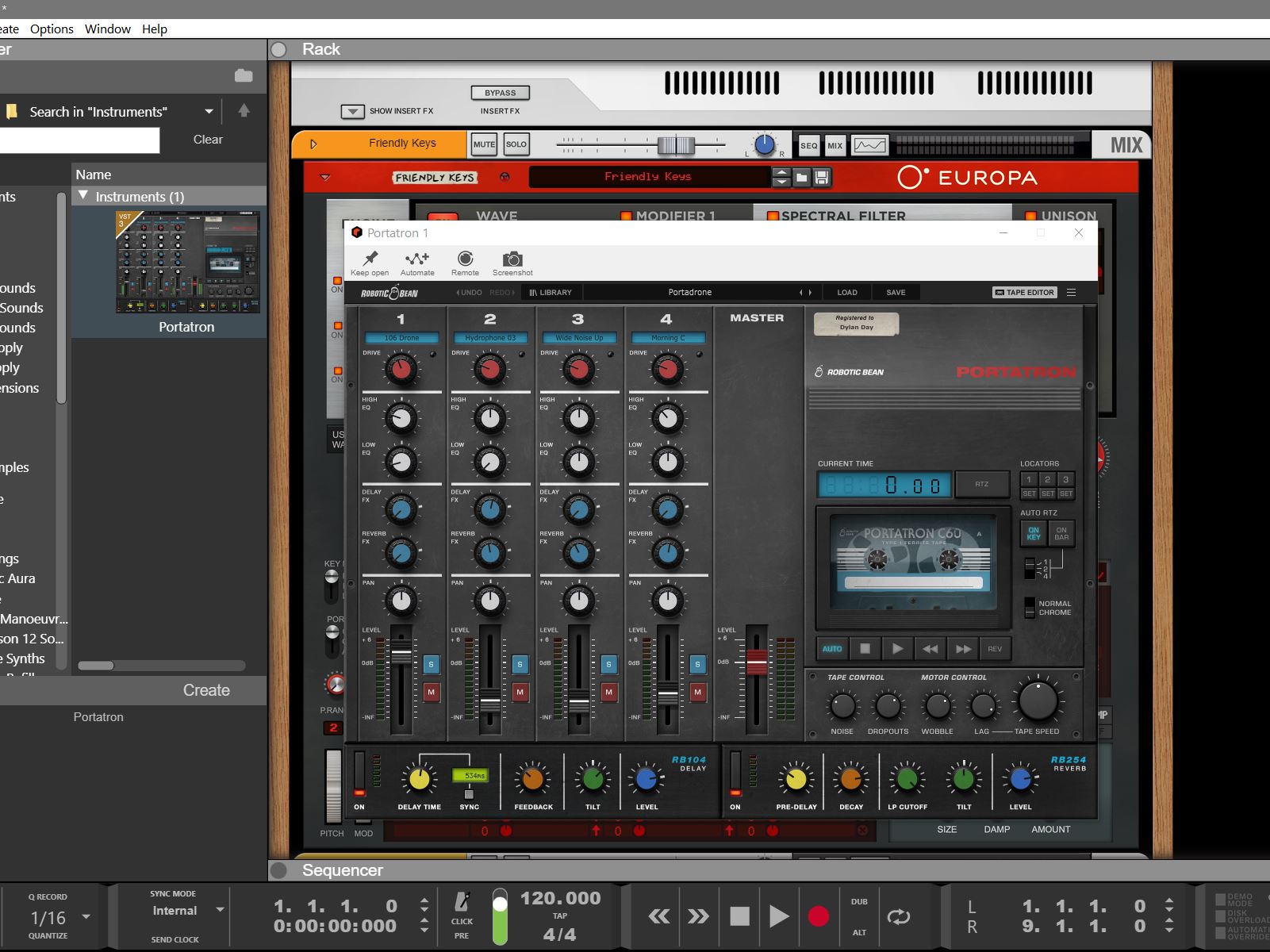Open the Remote option in Portatron

[x=465, y=263]
